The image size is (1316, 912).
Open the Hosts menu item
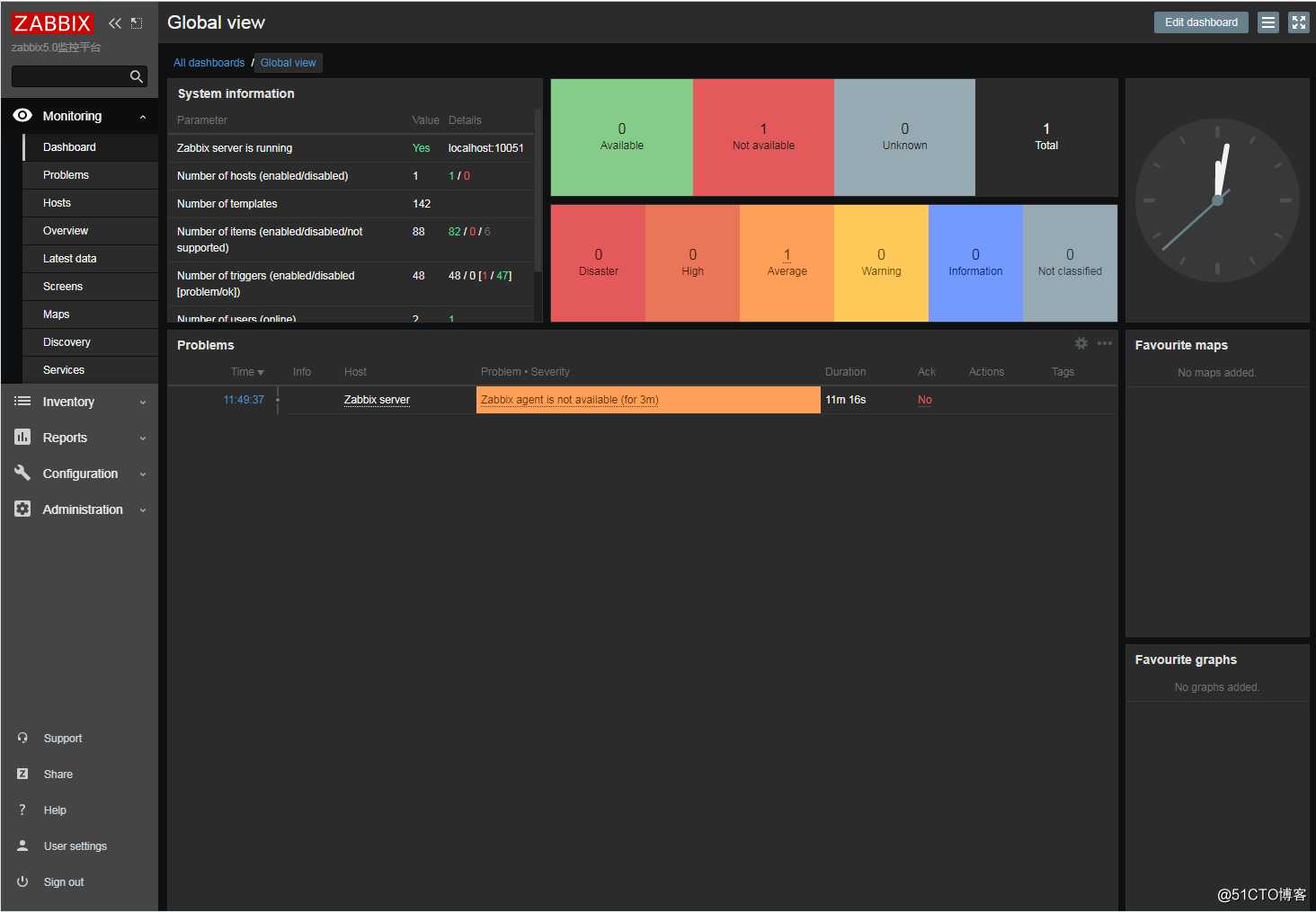click(91, 203)
